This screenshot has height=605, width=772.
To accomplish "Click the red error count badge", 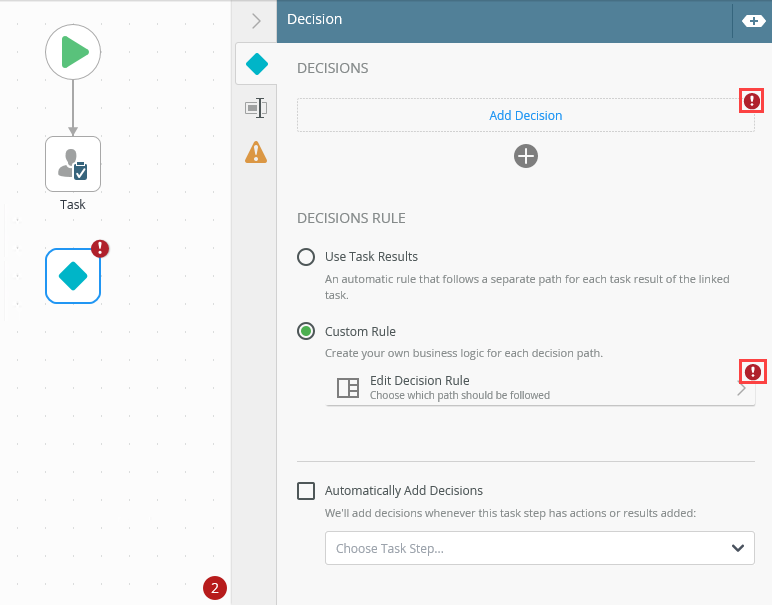I will click(214, 588).
